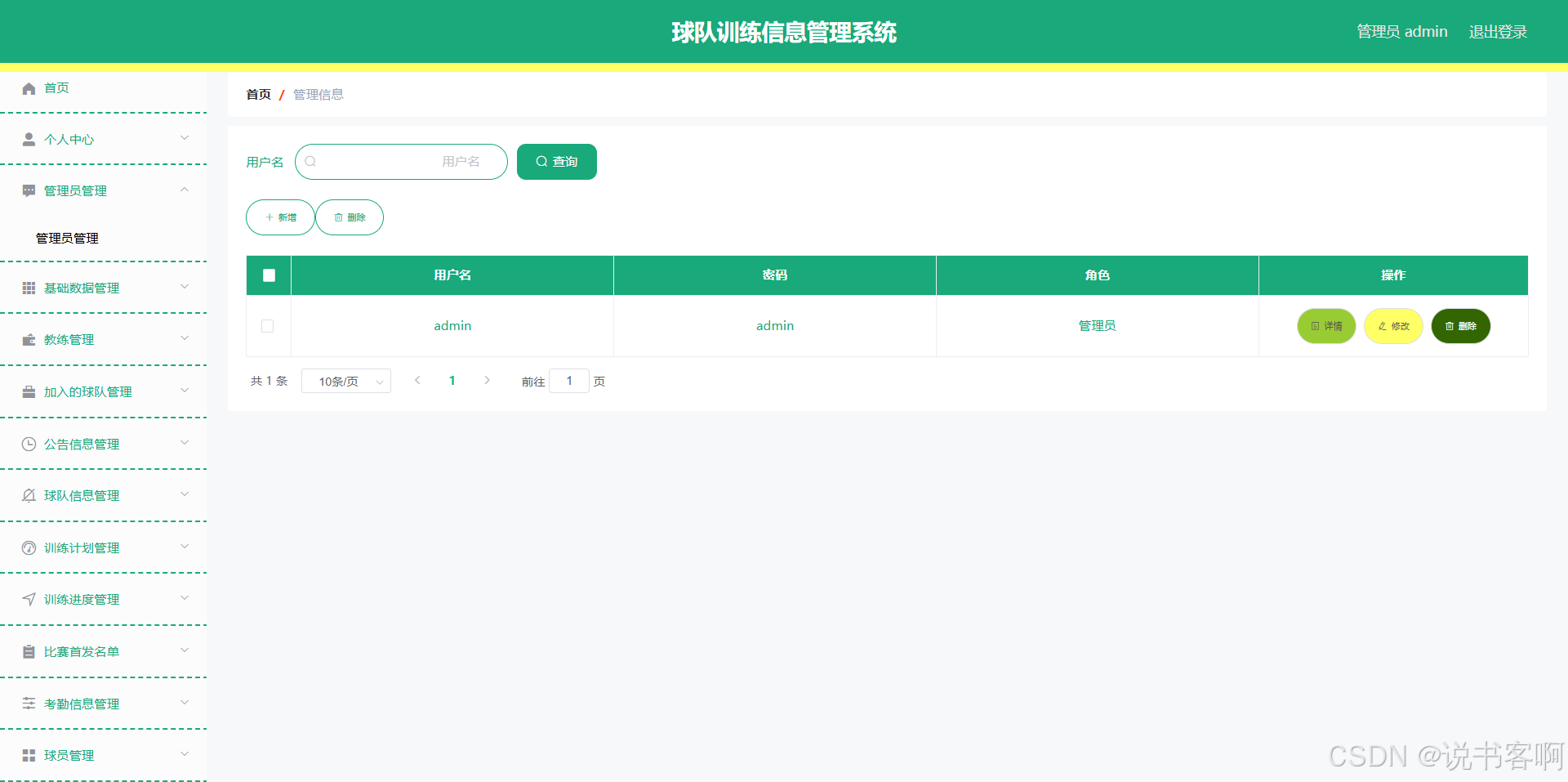The height and width of the screenshot is (782, 1568).
Task: Click the bell icon beside 球队信息管理
Action: 29,496
